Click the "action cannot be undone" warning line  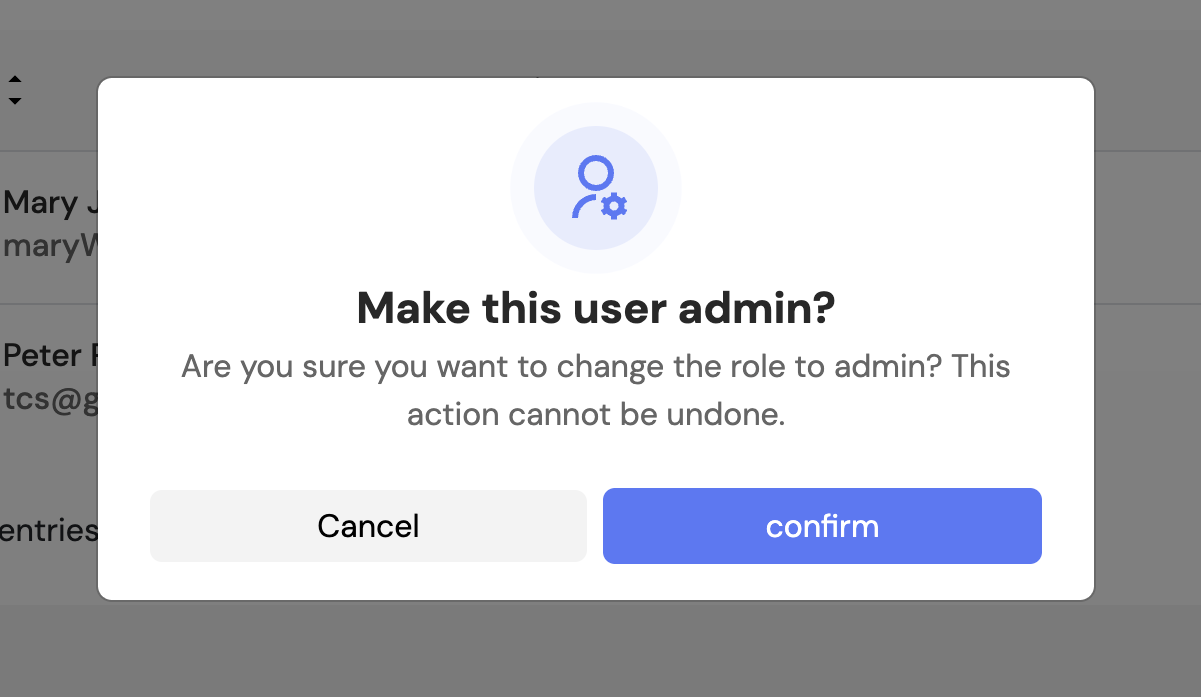pyautogui.click(x=595, y=414)
